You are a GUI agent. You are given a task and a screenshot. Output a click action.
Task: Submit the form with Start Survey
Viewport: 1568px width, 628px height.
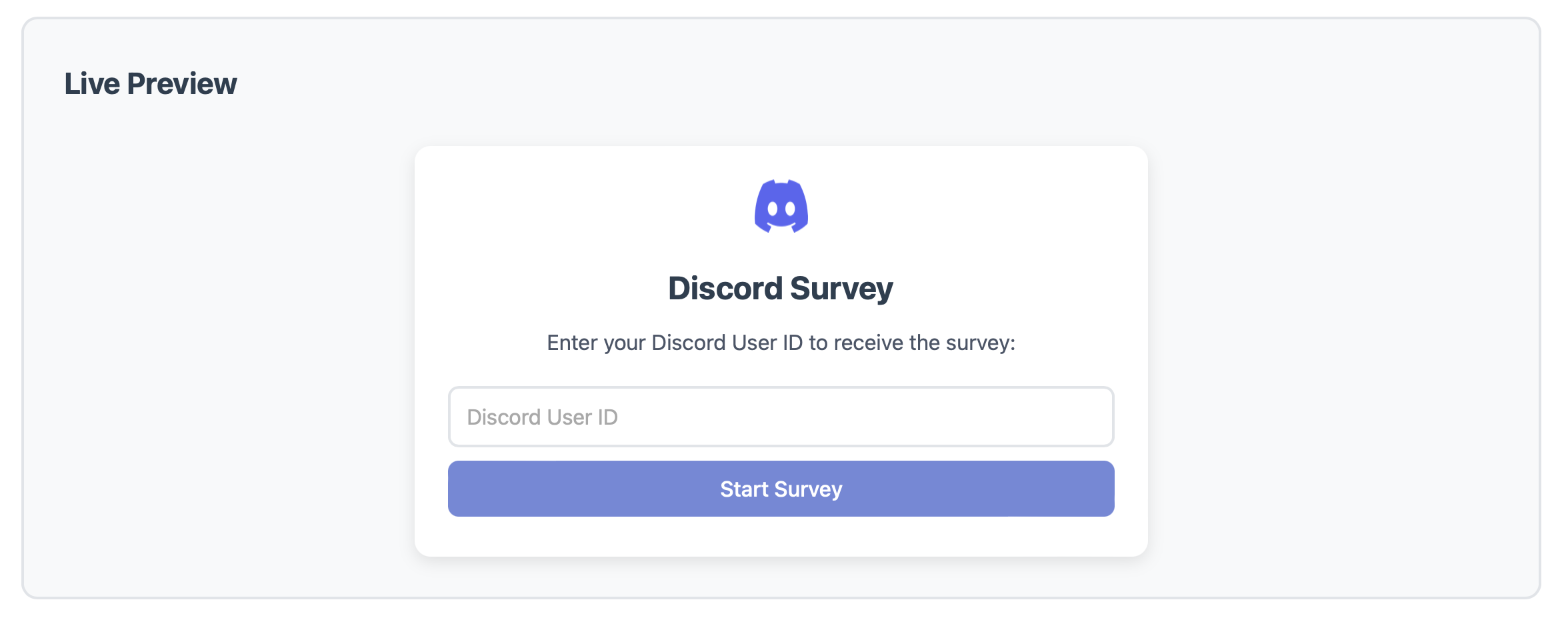tap(781, 489)
